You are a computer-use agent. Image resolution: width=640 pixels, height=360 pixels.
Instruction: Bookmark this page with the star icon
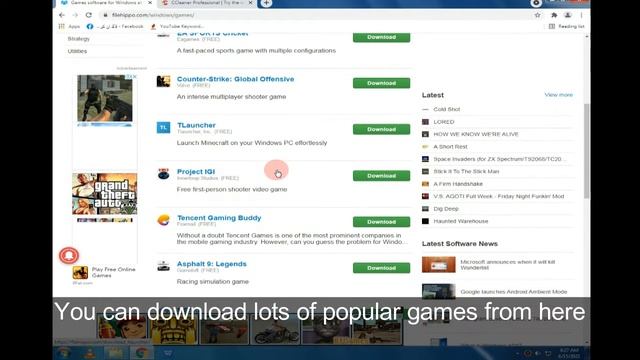click(538, 15)
